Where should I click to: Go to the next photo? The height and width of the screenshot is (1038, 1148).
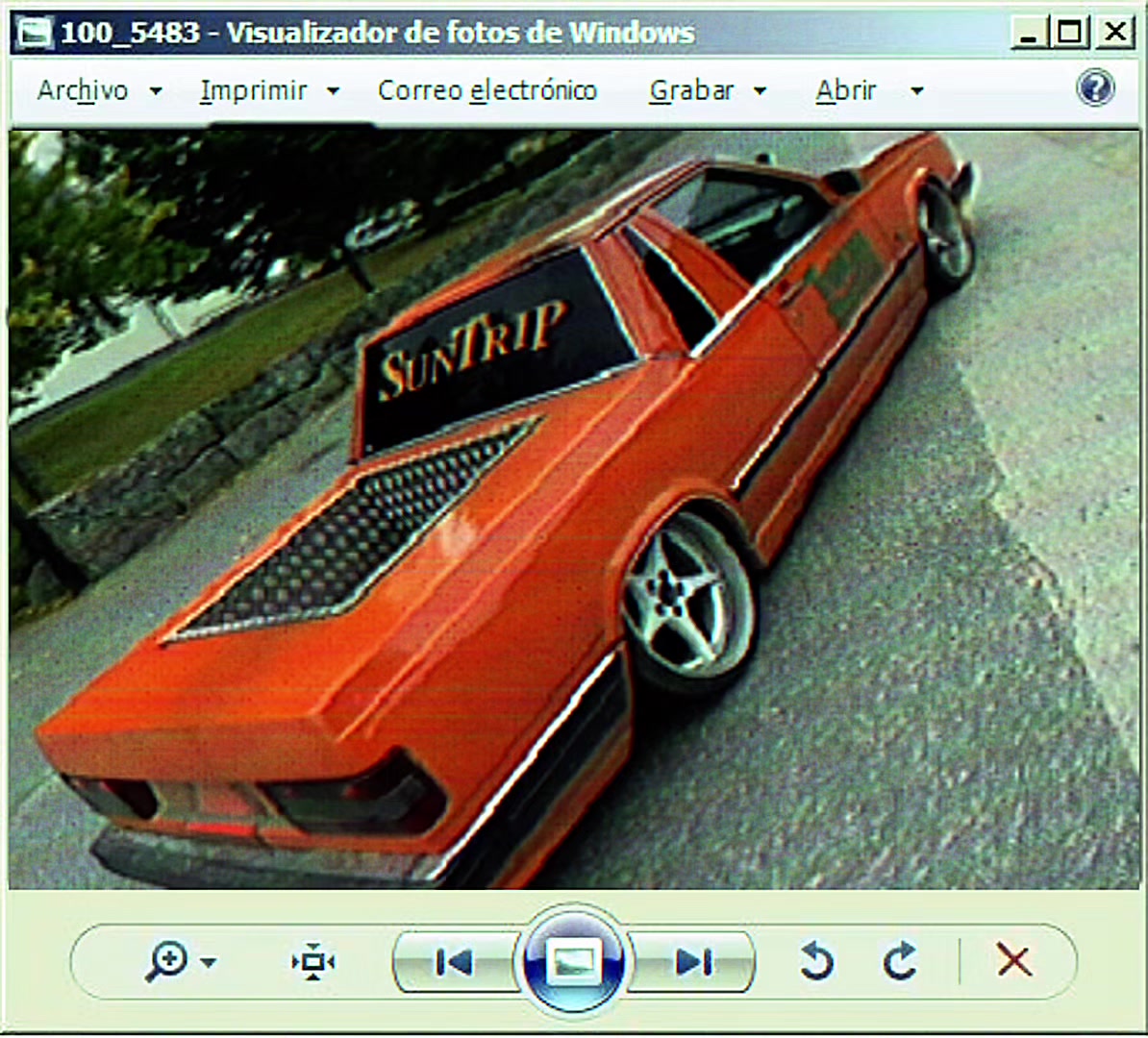(x=692, y=962)
